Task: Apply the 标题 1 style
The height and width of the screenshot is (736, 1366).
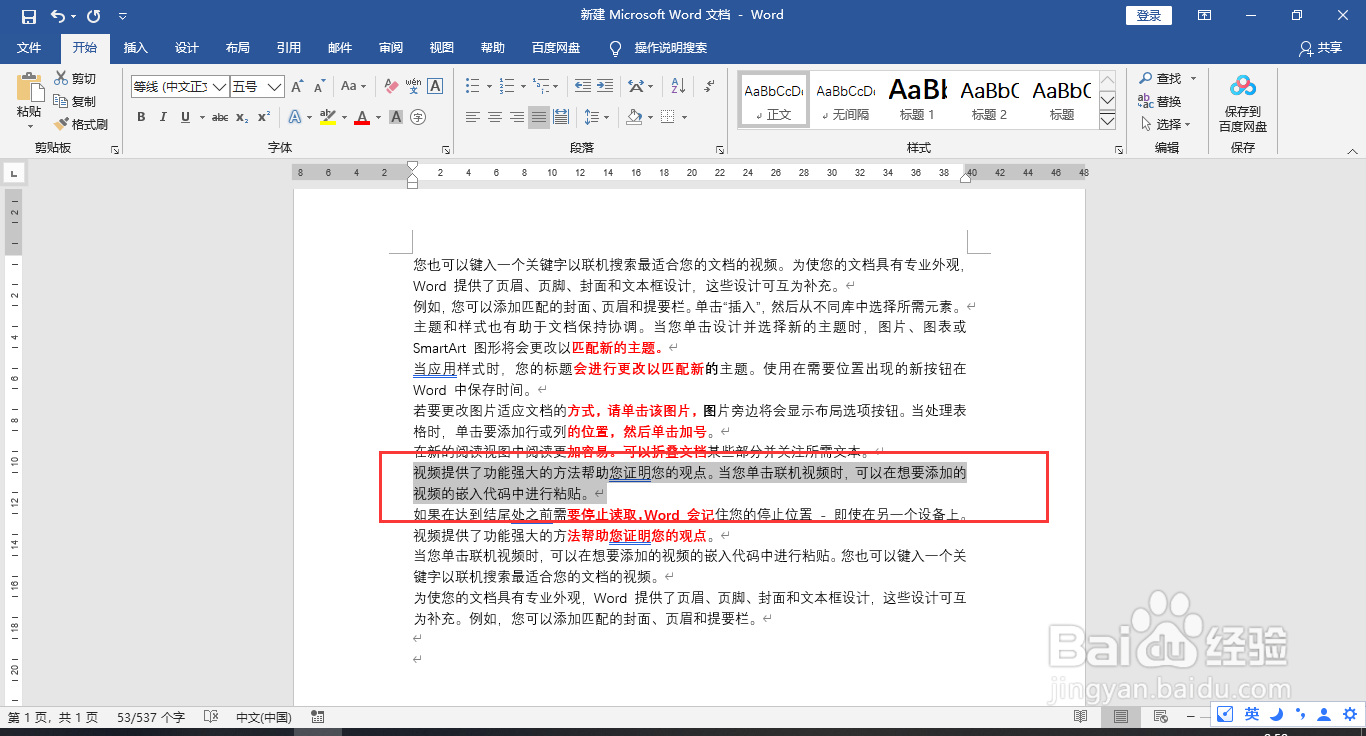Action: tap(918, 99)
